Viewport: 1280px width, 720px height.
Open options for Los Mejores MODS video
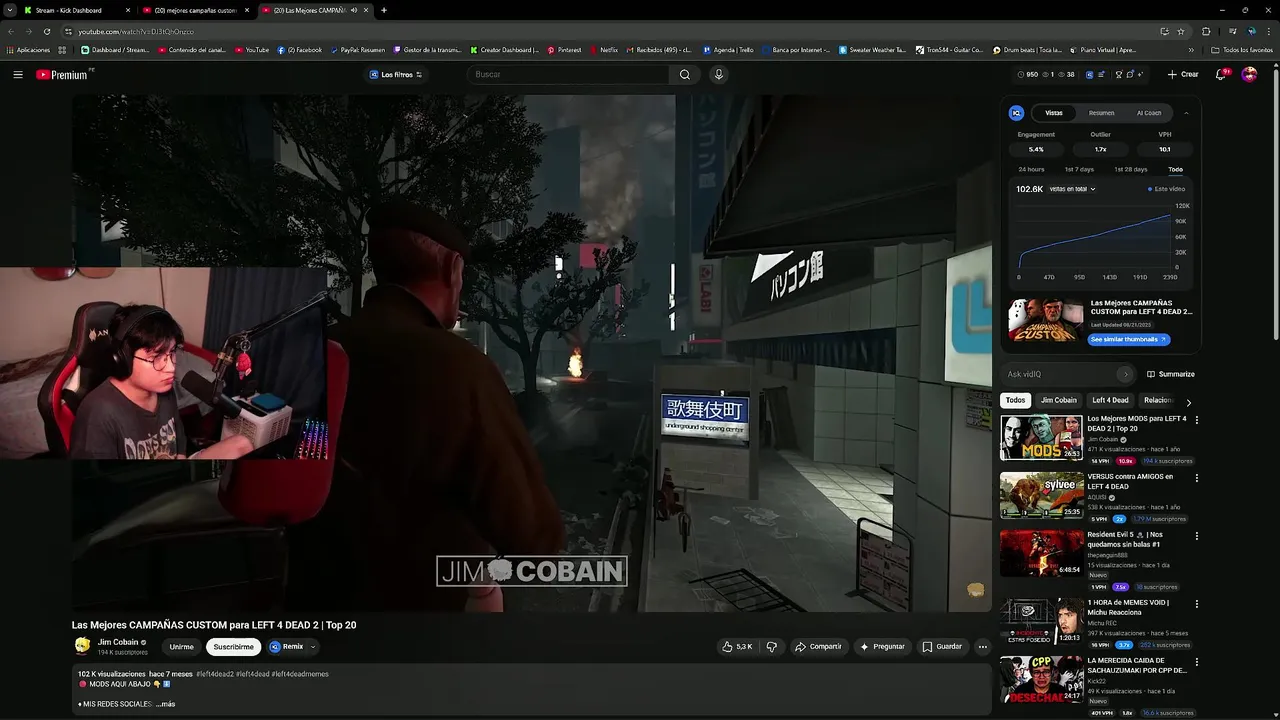[x=1196, y=420]
